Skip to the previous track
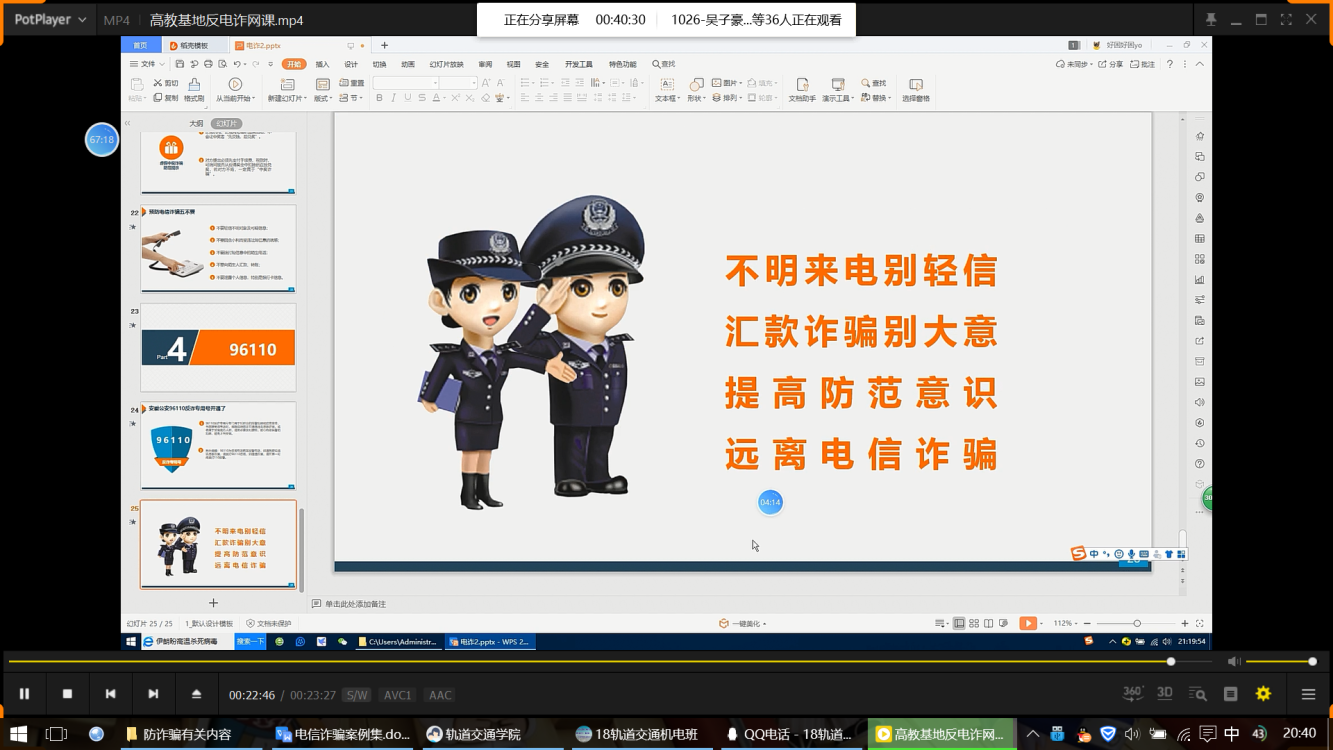This screenshot has width=1333, height=750. pyautogui.click(x=110, y=694)
